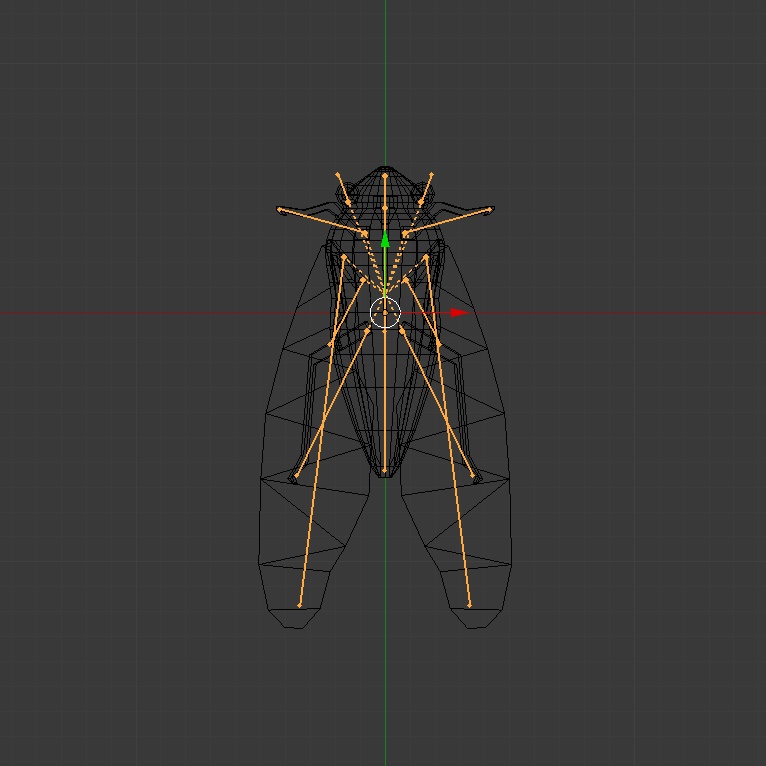766x766 pixels.
Task: Select the abdomen bone along the center line
Action: click(x=385, y=401)
